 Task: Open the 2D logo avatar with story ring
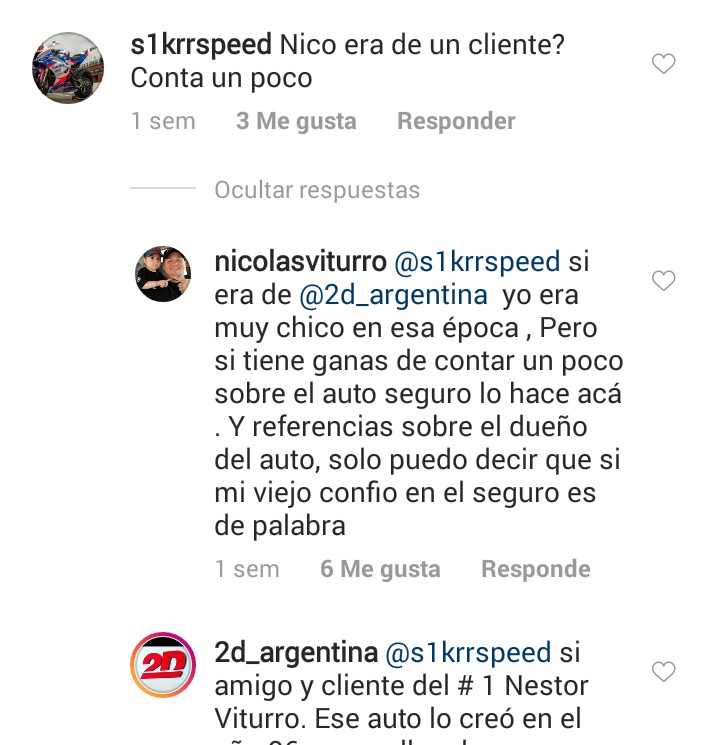point(163,665)
